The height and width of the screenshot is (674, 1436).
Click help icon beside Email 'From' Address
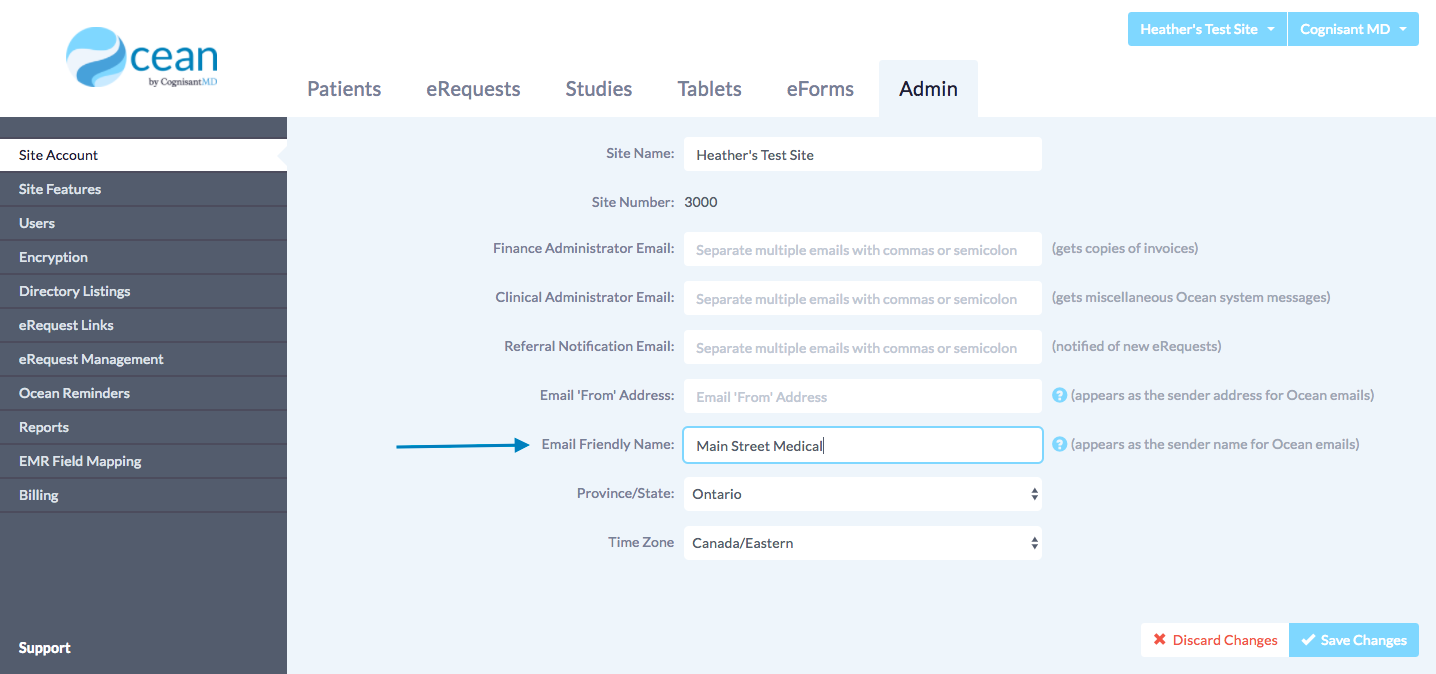click(x=1059, y=395)
